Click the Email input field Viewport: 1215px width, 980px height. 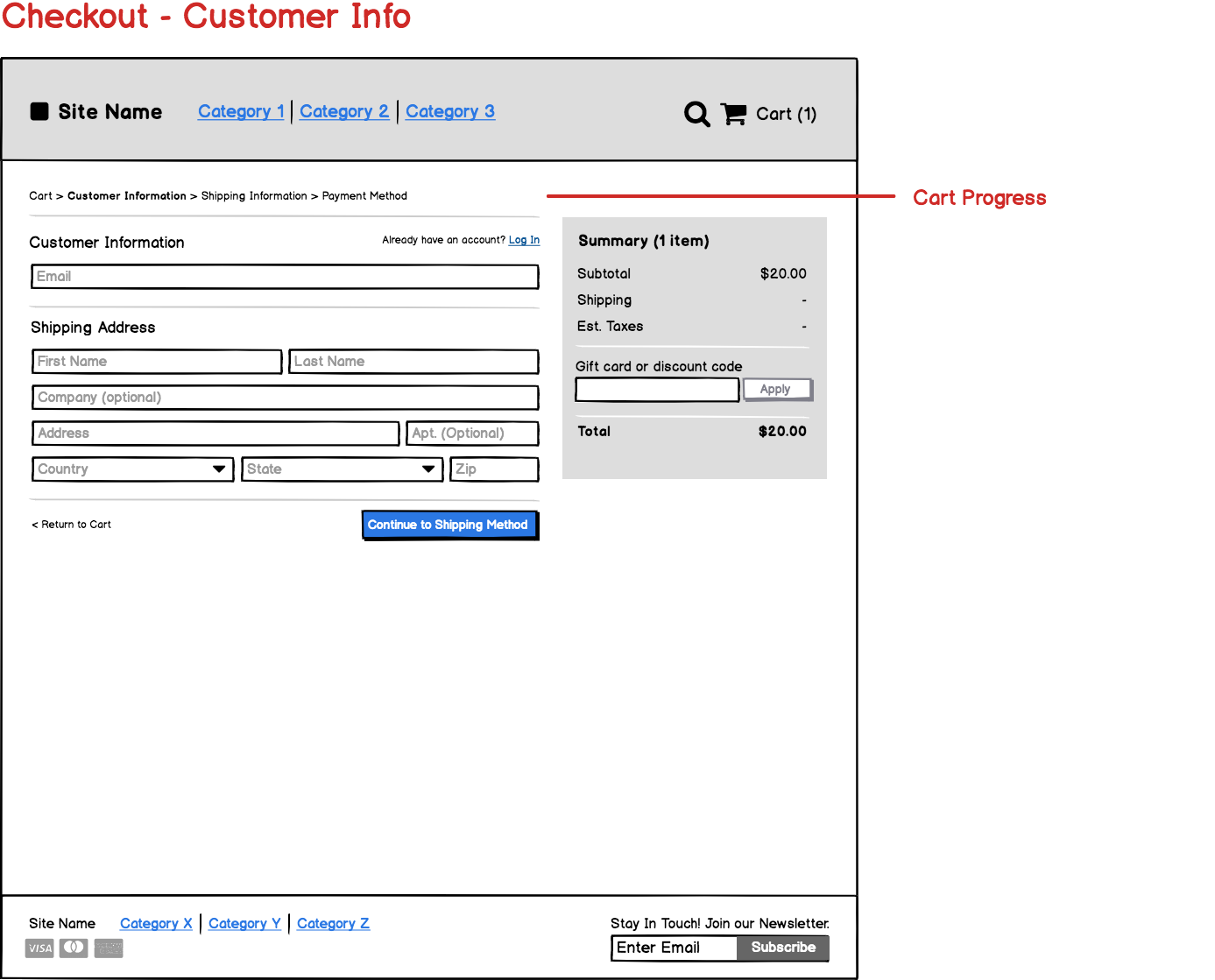284,276
